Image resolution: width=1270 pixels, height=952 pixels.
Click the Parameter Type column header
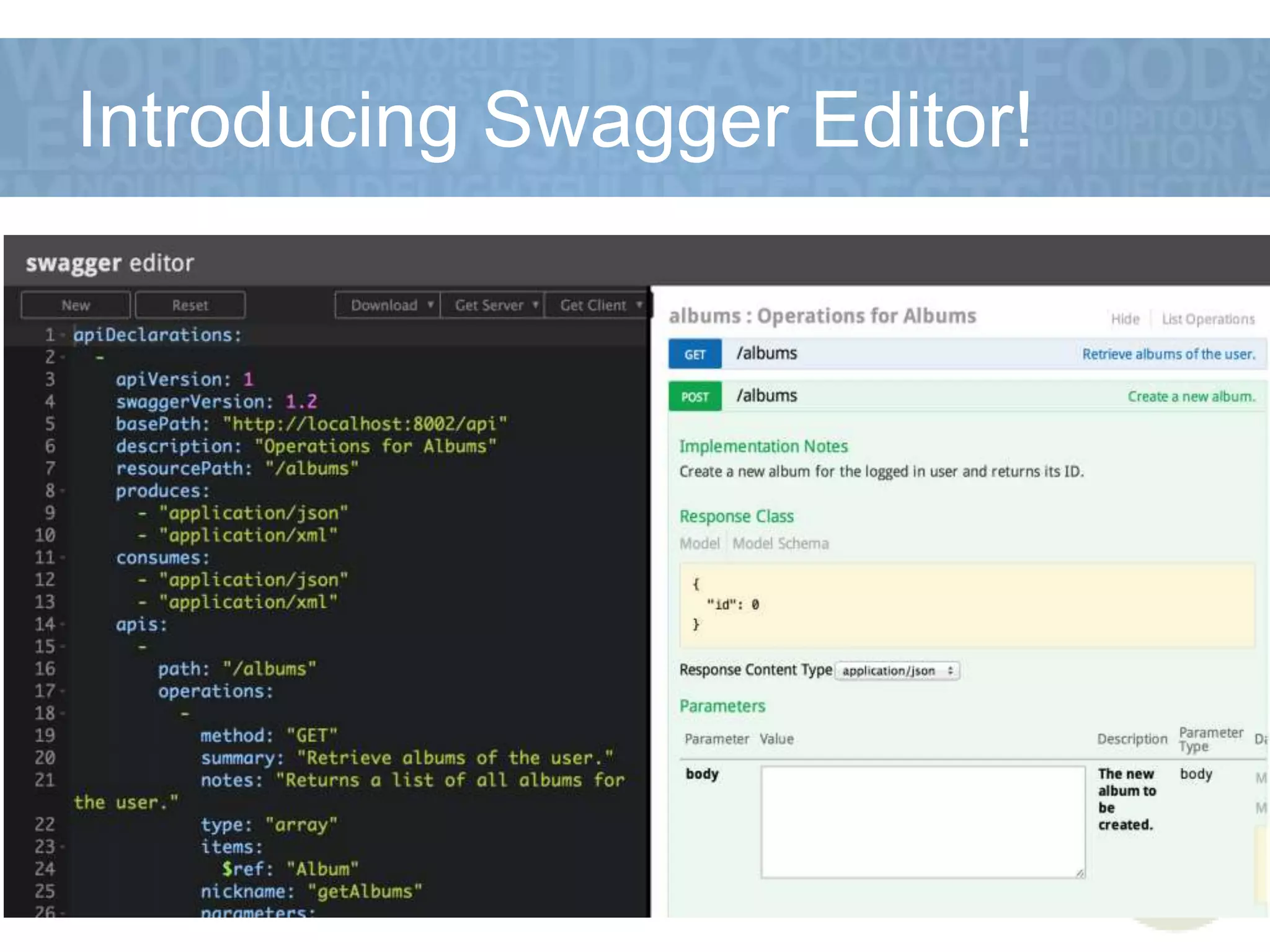[1210, 739]
